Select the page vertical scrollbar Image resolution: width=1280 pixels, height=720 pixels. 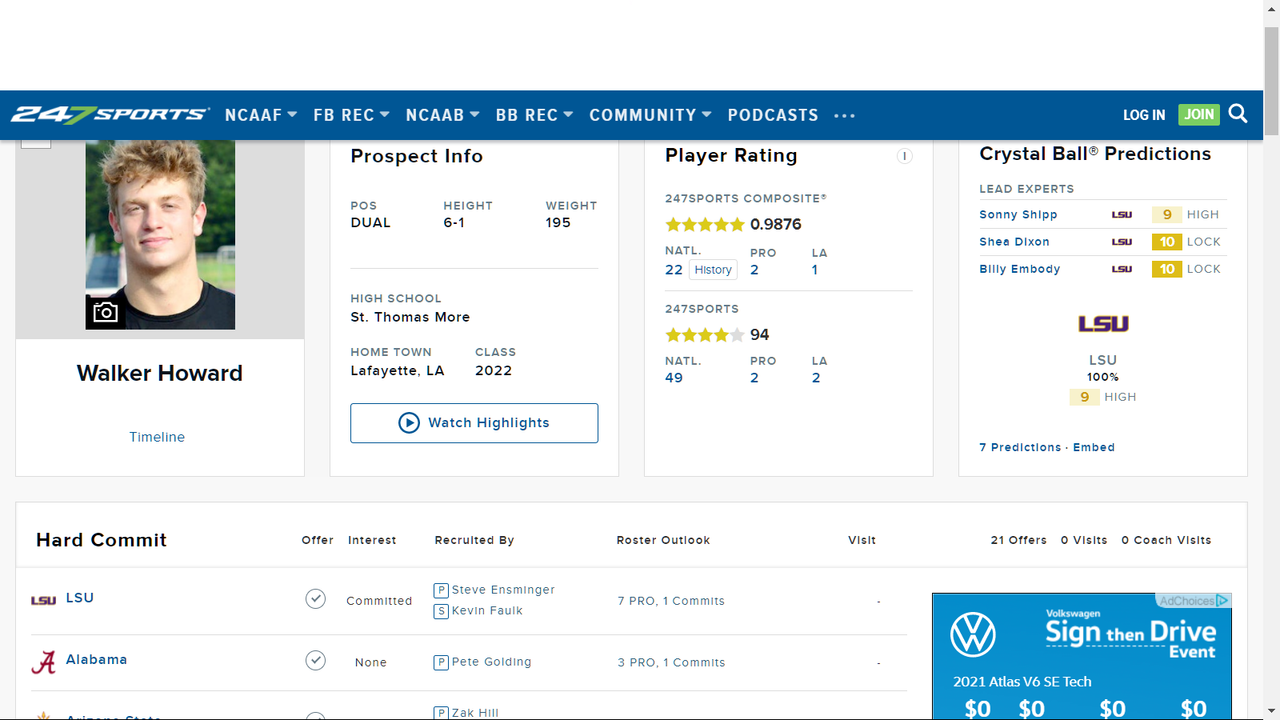1271,80
